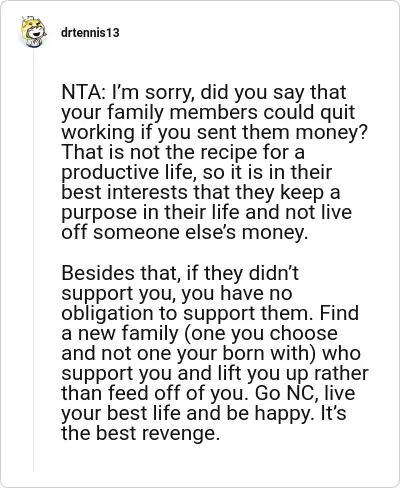Viewport: 400px width, 488px height.
Task: Select the 'Besides that' second paragraph
Action: [215, 353]
